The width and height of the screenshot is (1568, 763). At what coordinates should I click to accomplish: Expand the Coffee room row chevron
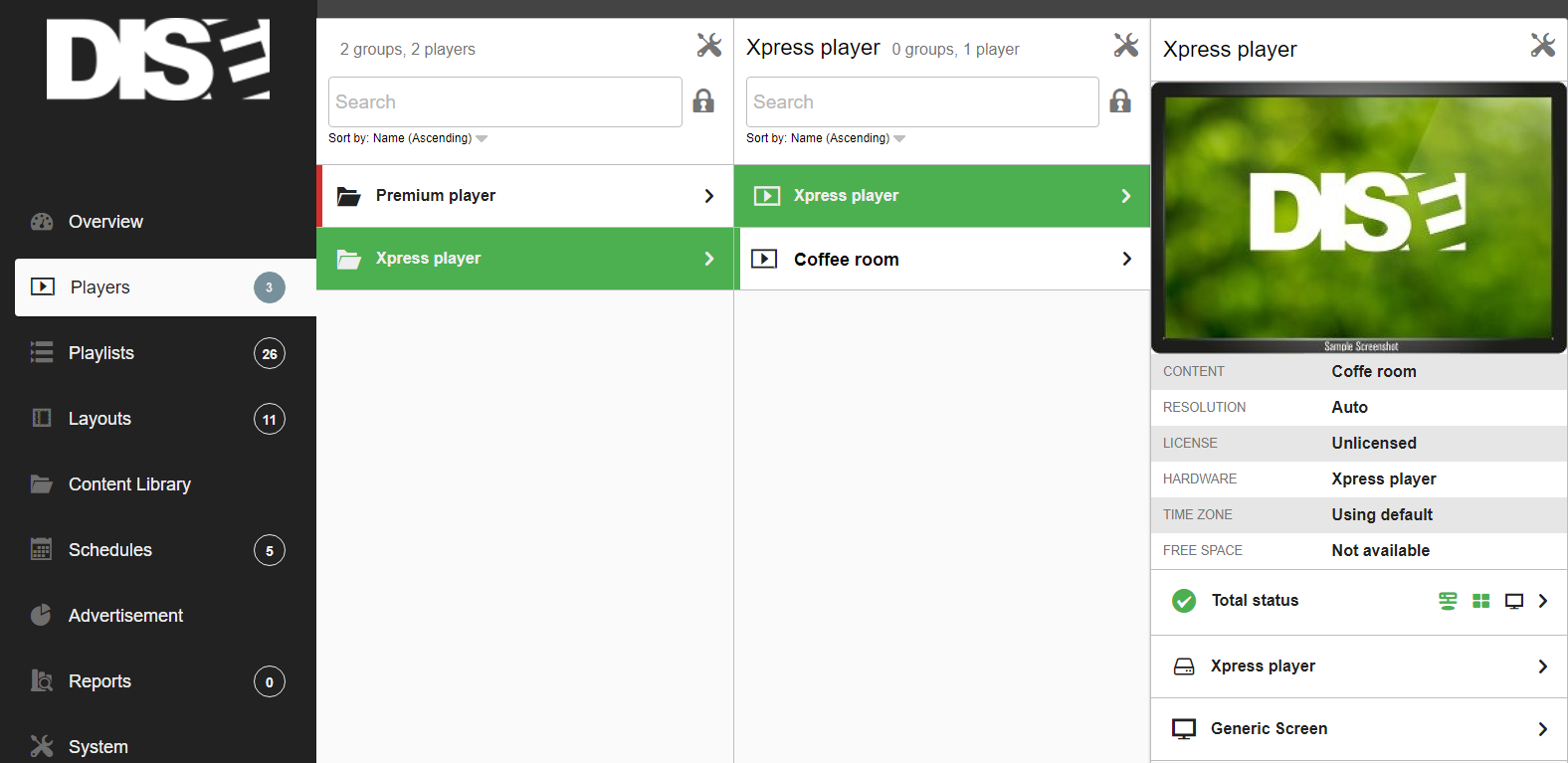(1127, 259)
